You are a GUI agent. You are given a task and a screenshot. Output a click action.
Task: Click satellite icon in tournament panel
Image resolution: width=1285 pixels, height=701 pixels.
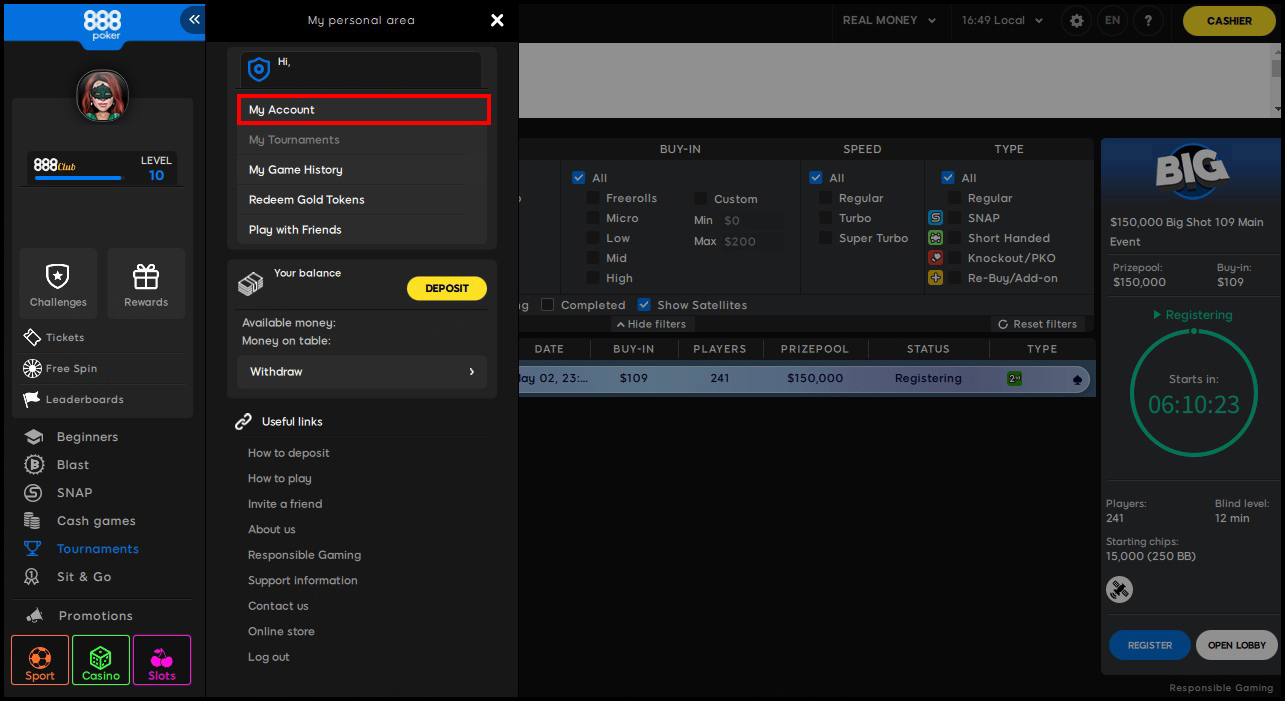click(x=1119, y=590)
